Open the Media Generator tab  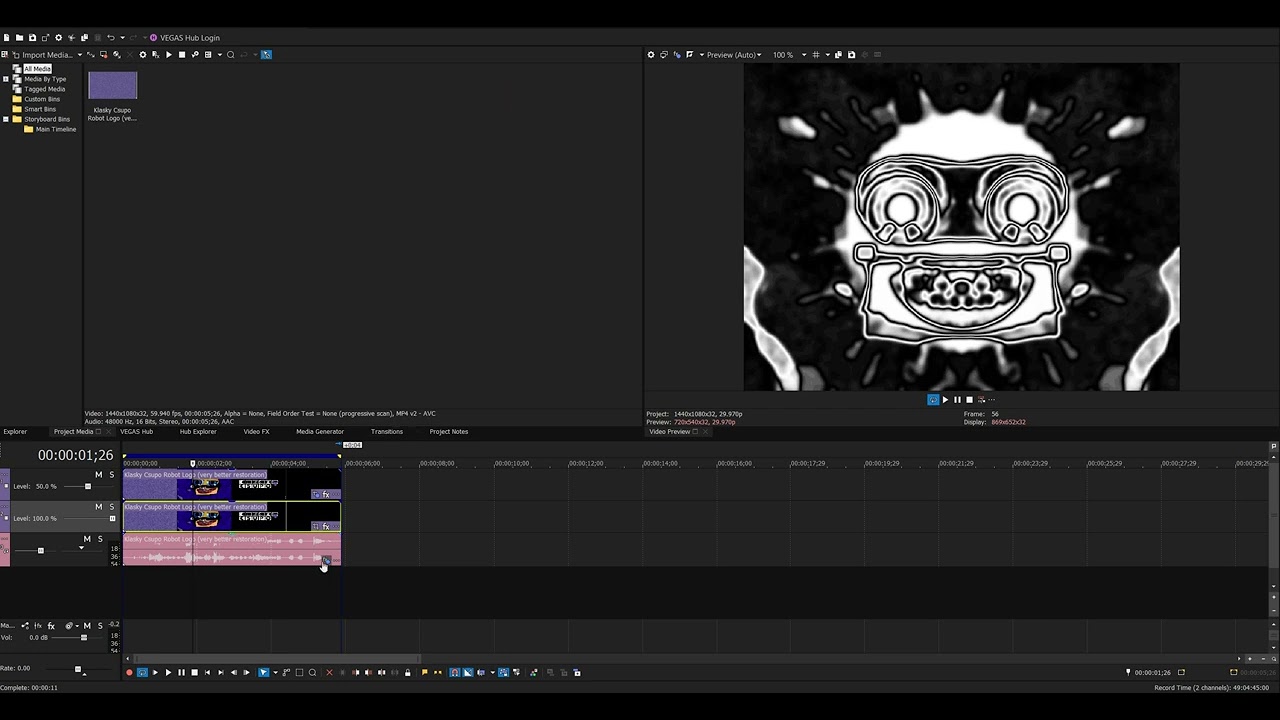320,432
